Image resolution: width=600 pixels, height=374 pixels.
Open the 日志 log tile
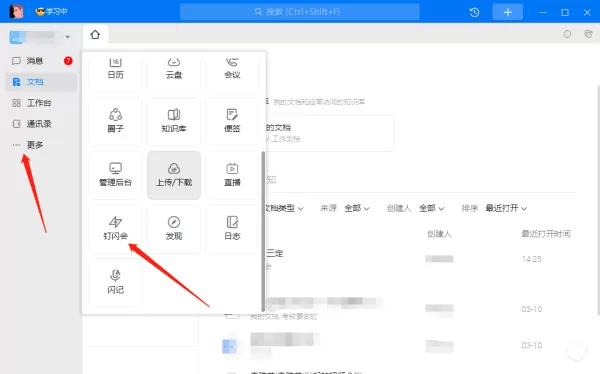coord(232,229)
